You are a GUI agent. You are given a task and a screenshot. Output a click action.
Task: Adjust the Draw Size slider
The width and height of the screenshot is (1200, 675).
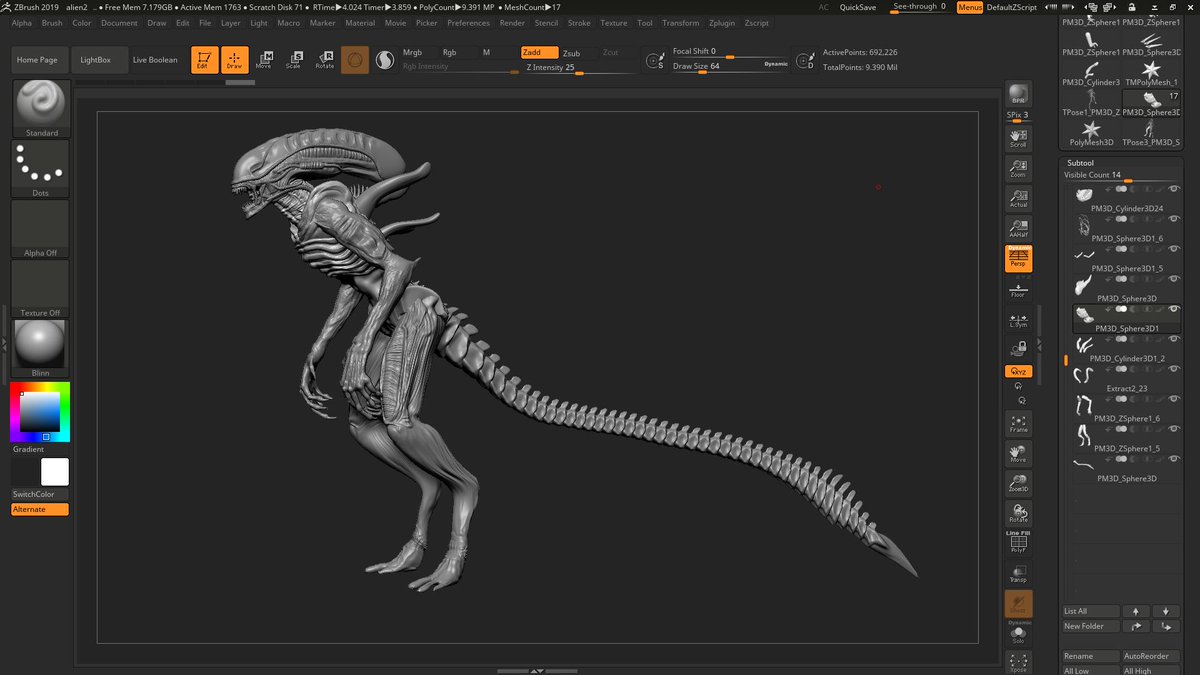(x=729, y=66)
